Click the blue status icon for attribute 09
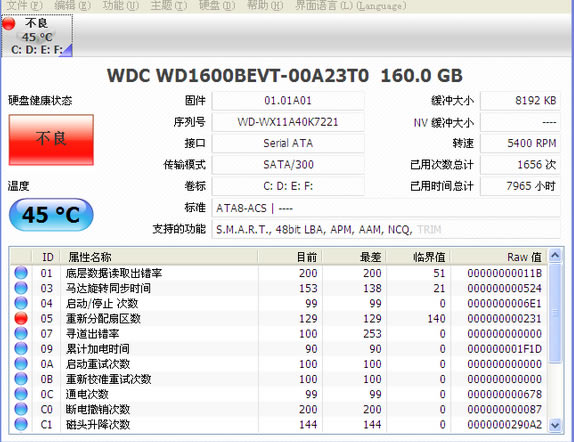This screenshot has height=442, width=574. [21, 349]
